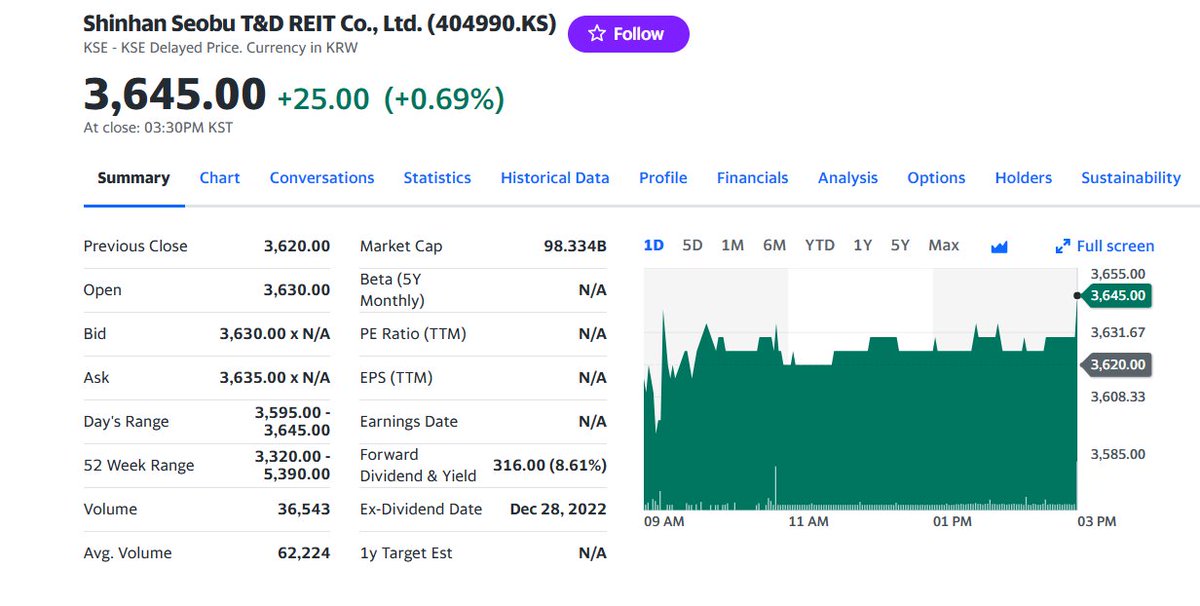Click the KSE Delayed Price currency note
The image size is (1200, 606).
click(x=220, y=48)
